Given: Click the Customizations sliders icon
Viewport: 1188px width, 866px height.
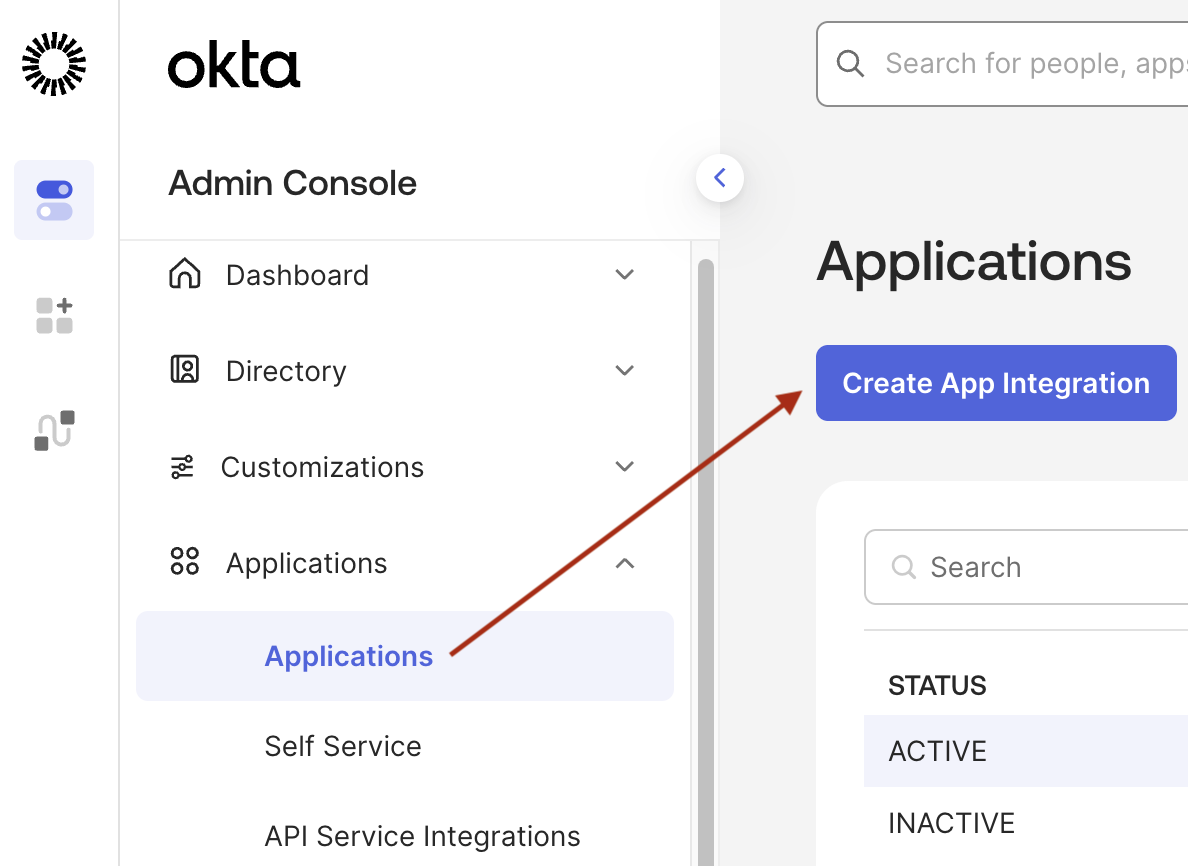Looking at the screenshot, I should (181, 466).
